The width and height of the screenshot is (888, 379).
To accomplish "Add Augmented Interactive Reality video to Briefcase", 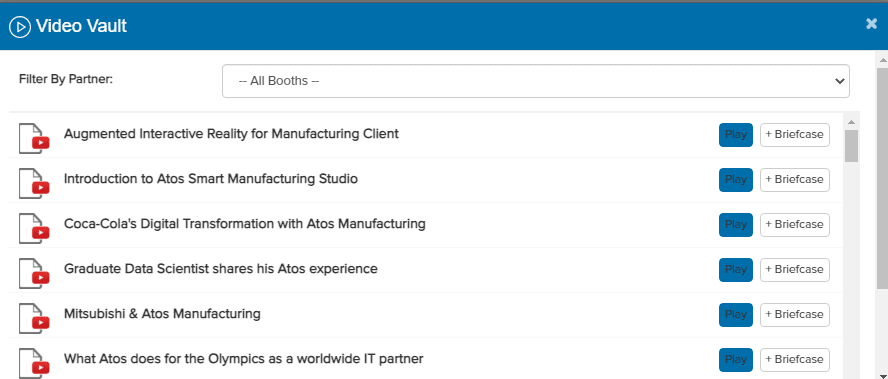I will (795, 135).
